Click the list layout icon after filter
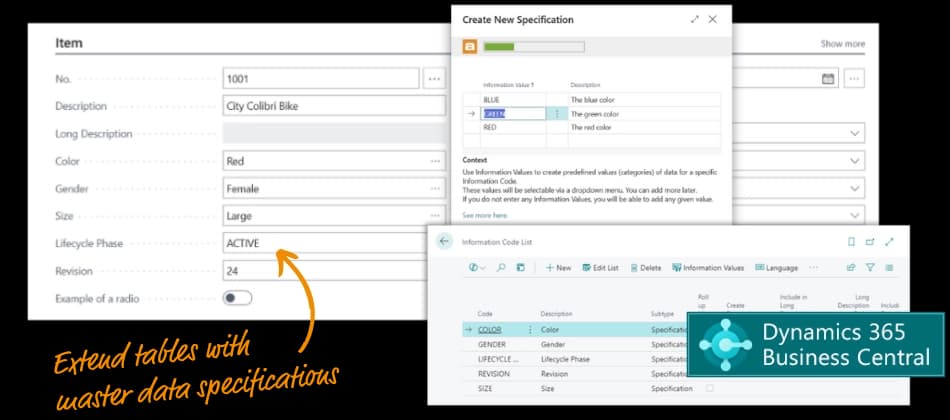Screen dimensions: 950x420 point(889,267)
